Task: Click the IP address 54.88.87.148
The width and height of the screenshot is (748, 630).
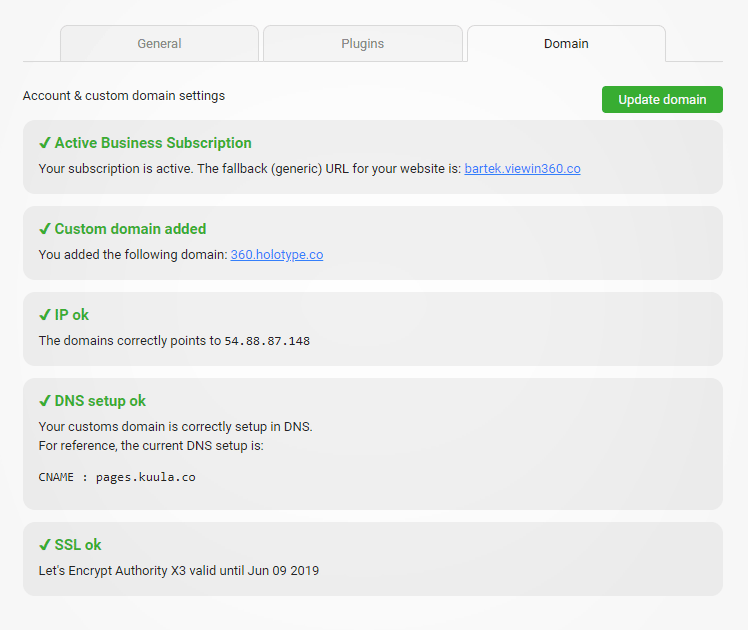Action: coord(267,341)
